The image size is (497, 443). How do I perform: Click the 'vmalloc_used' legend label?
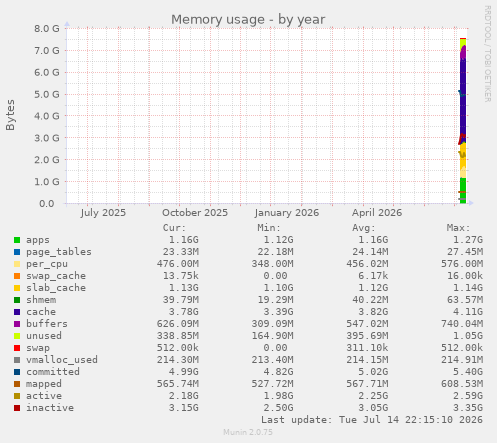pos(62,360)
